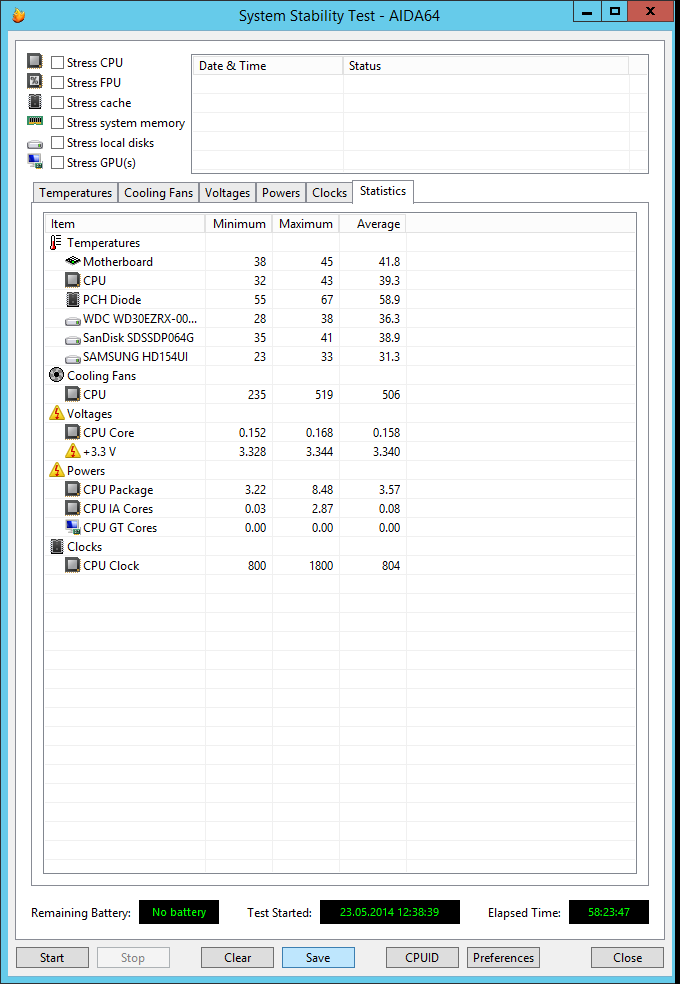
Task: Click the test started value '23.05.2014 12:38:39'
Action: (x=390, y=912)
